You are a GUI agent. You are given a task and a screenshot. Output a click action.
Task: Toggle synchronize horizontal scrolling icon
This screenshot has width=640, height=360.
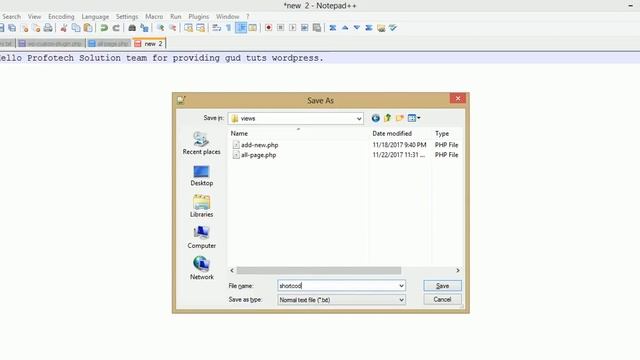click(200, 28)
